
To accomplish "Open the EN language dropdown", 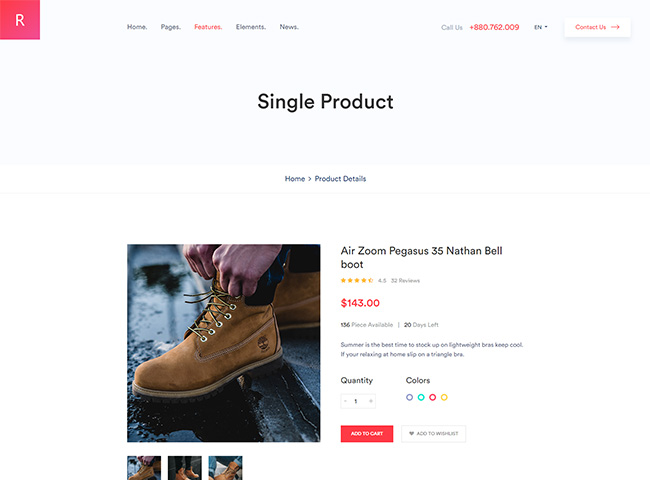I will click(541, 27).
